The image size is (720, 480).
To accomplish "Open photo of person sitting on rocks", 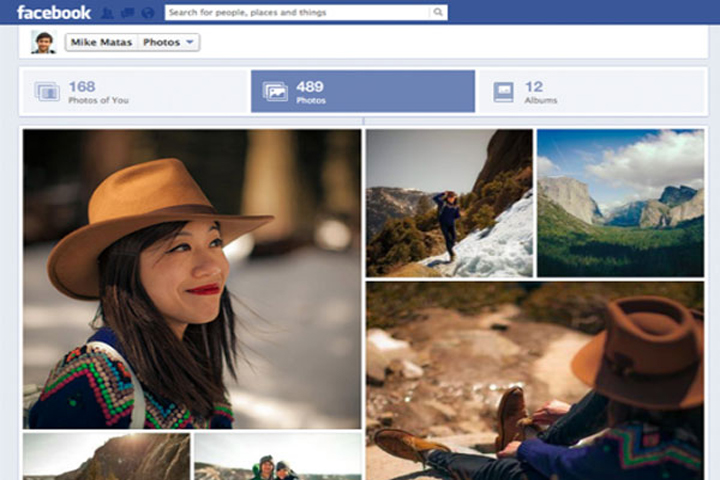I will (534, 380).
